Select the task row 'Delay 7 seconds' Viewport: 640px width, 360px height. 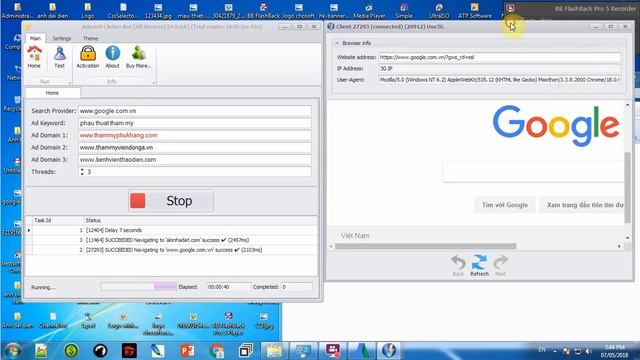(x=171, y=230)
